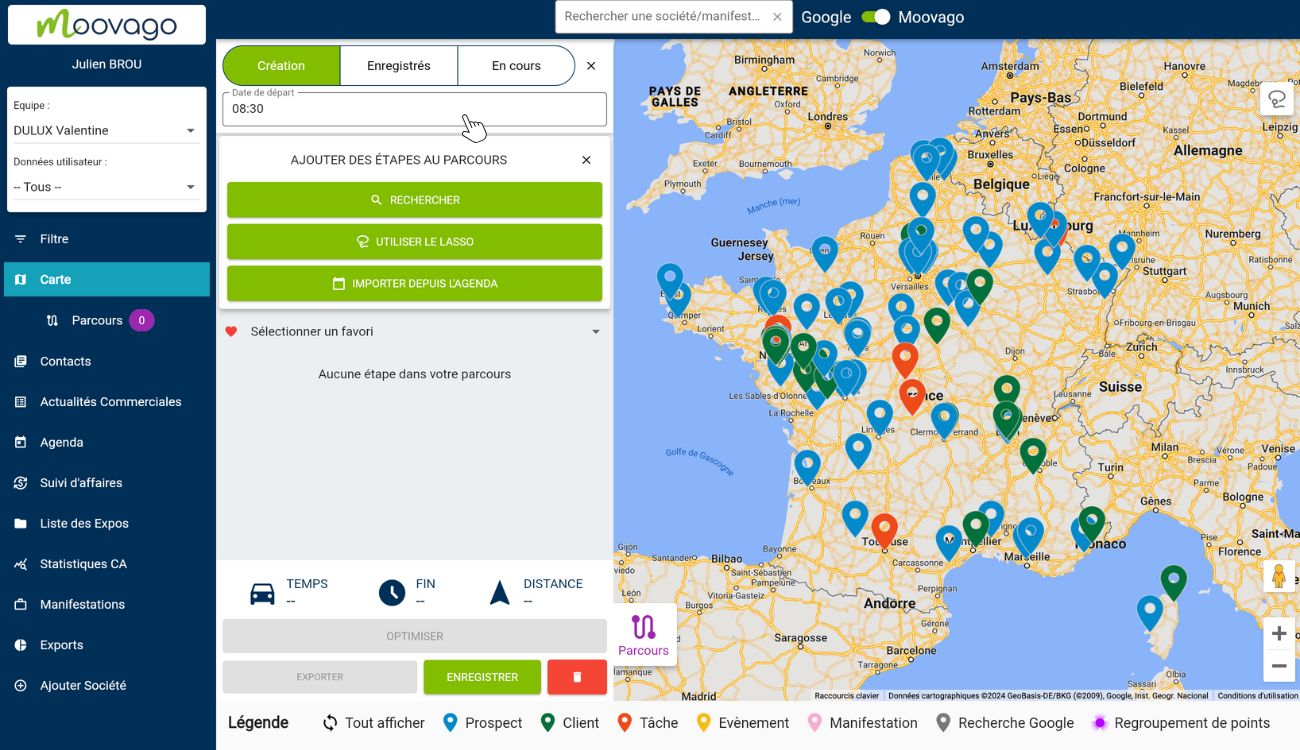Click the Manifestations briefcase icon

click(20, 605)
